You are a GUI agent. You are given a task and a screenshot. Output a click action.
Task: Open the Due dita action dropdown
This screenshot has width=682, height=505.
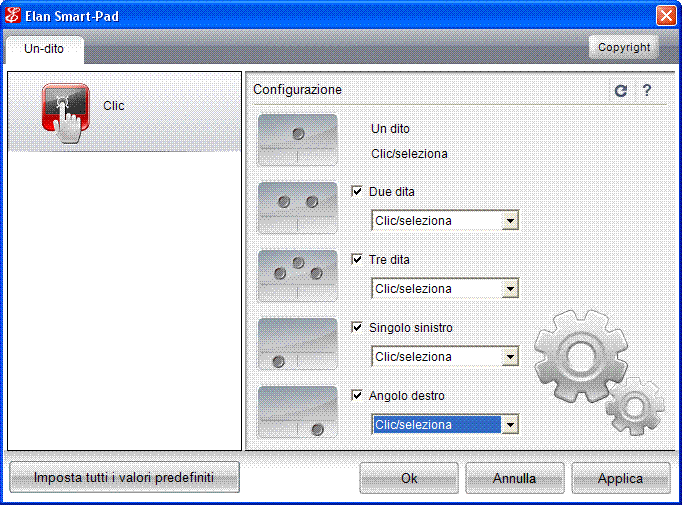pos(445,221)
